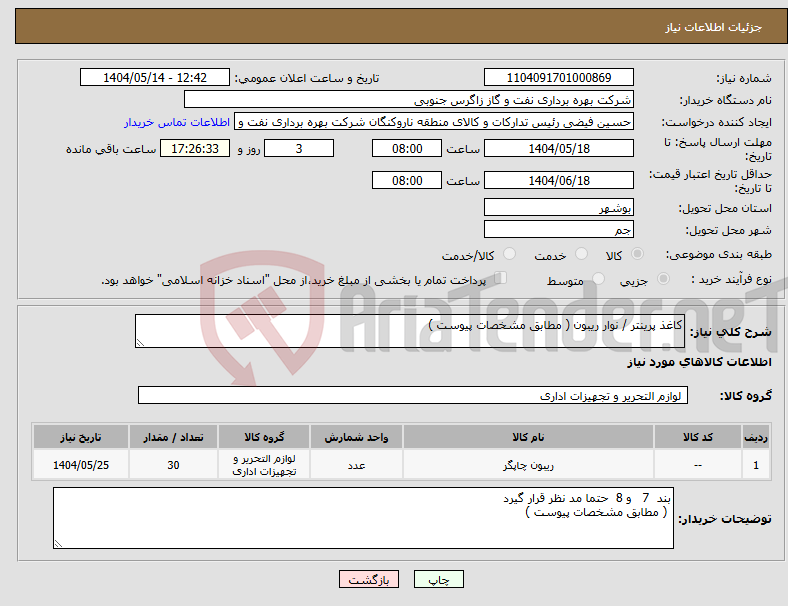Click the unit cell عدد
This screenshot has height=606, width=788.
[x=356, y=465]
